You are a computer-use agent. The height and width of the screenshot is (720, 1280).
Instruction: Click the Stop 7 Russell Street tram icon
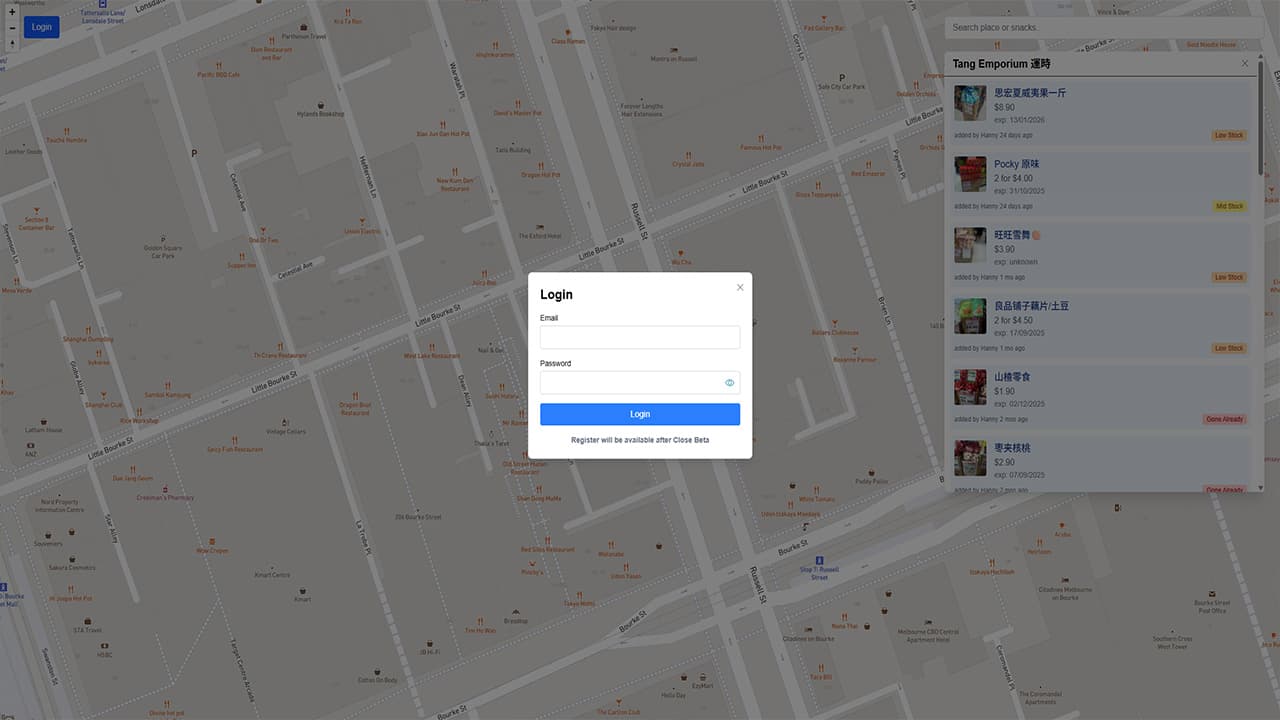(x=820, y=560)
